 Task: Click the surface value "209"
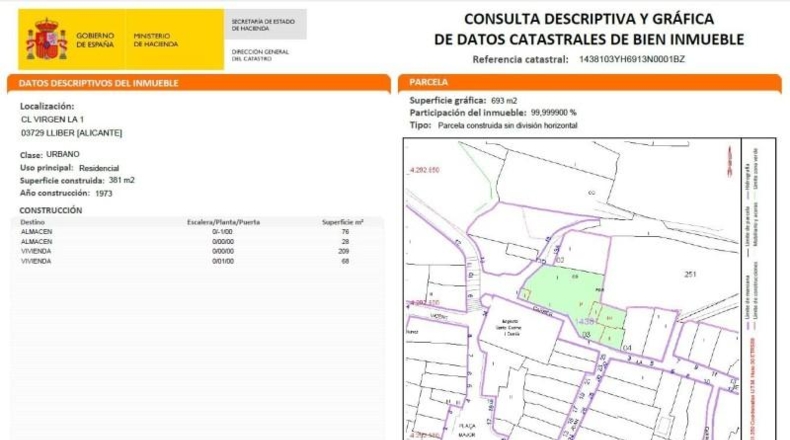[344, 252]
